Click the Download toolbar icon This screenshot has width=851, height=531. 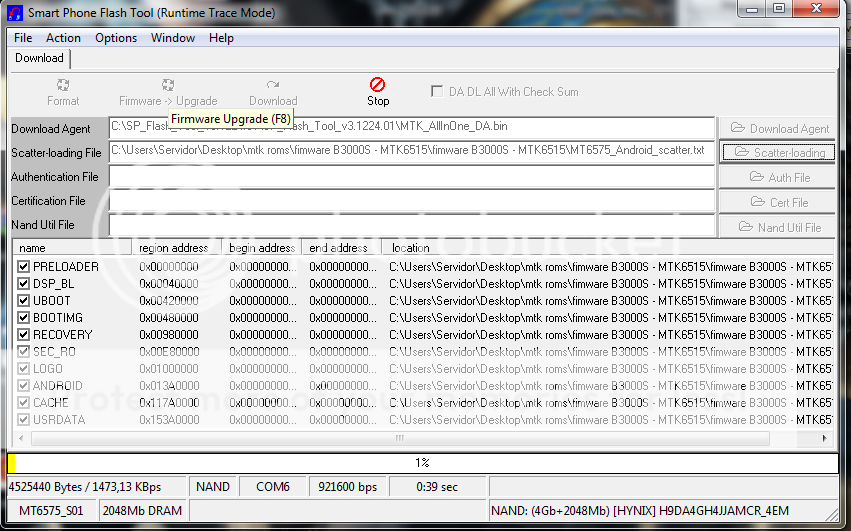(x=273, y=86)
